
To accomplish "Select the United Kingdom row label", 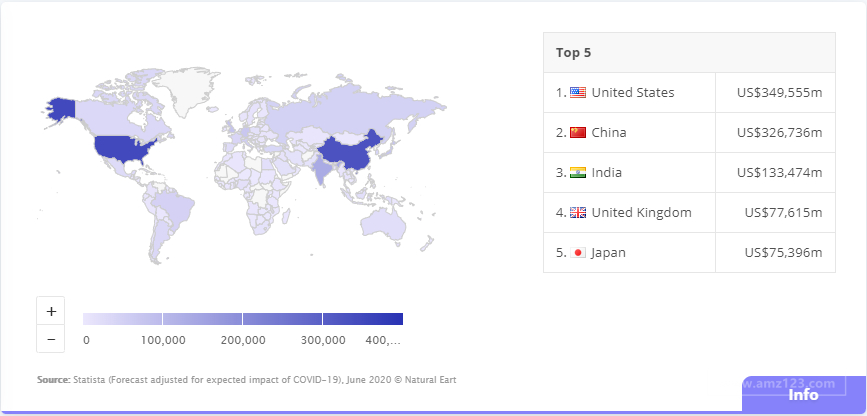I will [x=641, y=213].
